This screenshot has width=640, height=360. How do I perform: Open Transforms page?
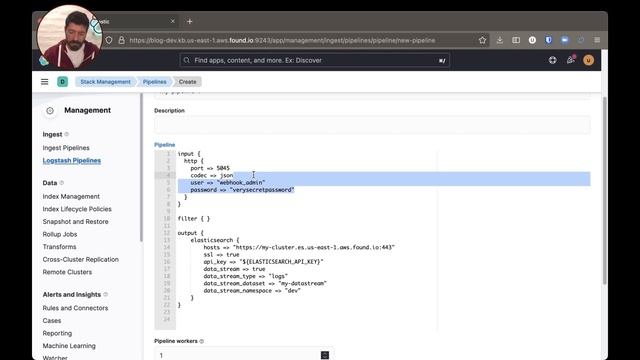click(60, 247)
